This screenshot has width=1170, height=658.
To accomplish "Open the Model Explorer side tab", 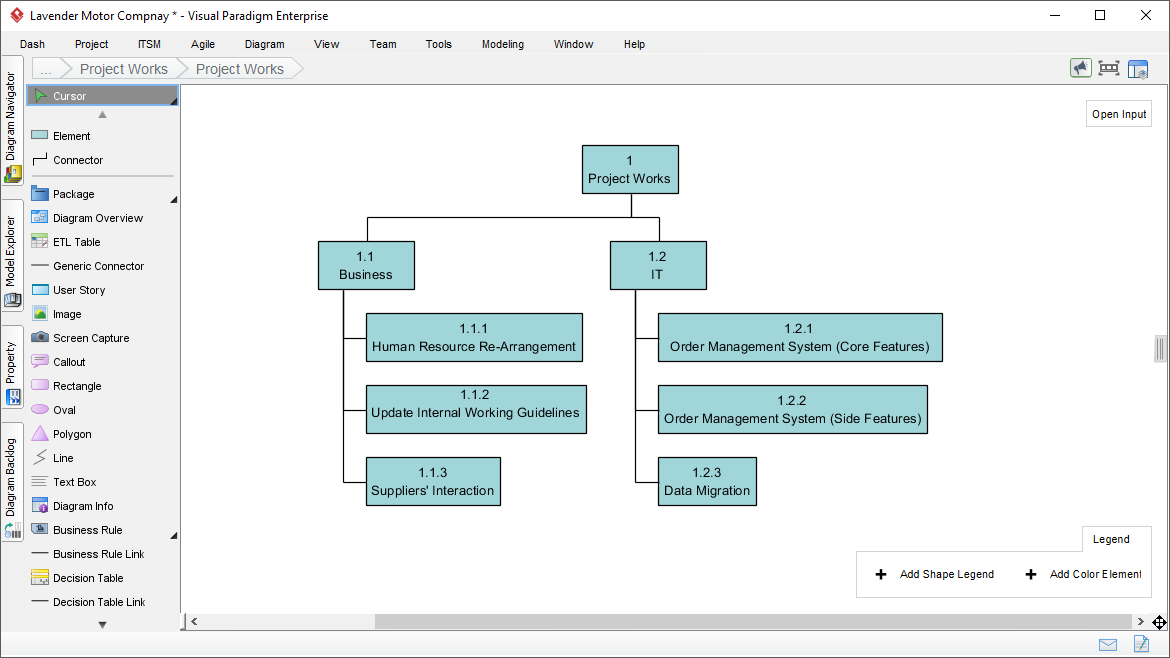I will click(12, 255).
